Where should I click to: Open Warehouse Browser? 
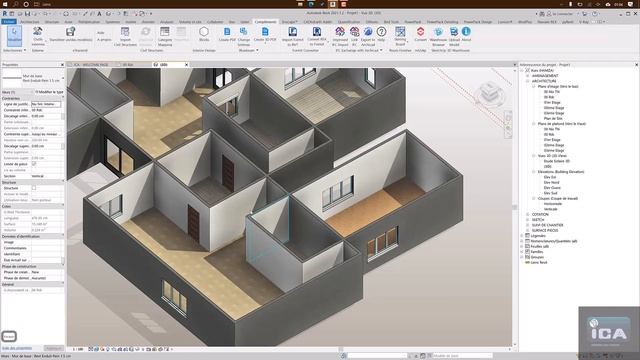point(438,36)
